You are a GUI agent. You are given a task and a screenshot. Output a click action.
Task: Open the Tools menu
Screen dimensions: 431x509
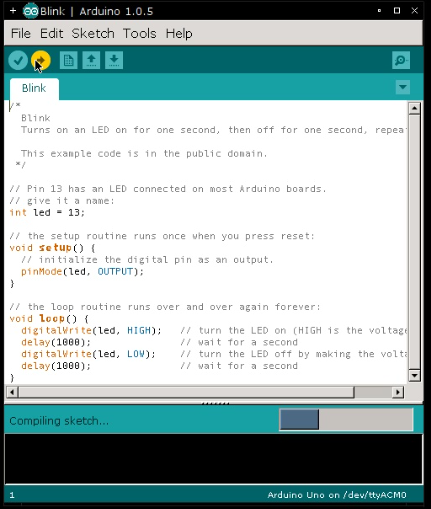pos(140,34)
